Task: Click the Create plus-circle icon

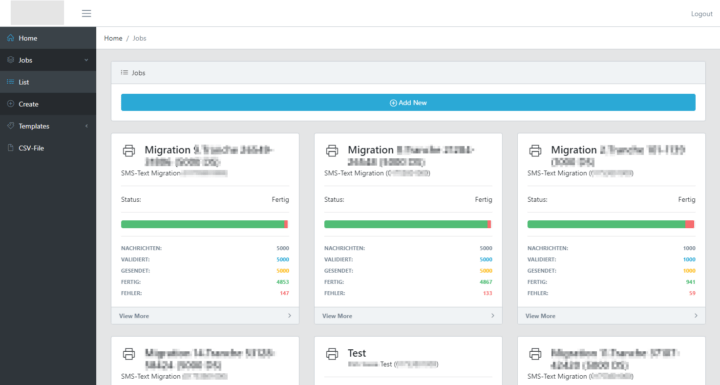Action: pos(11,104)
